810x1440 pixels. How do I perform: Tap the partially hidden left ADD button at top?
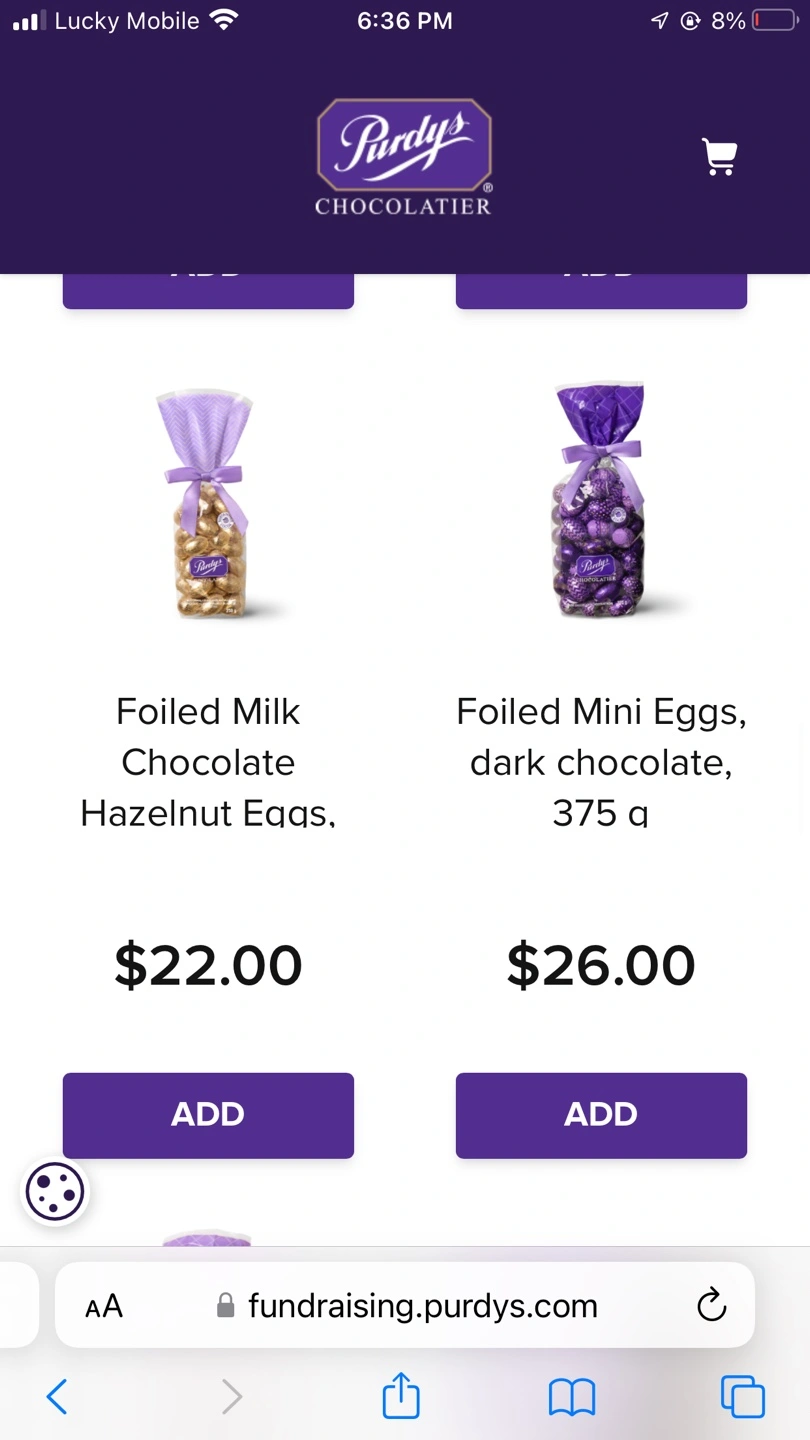click(x=208, y=291)
